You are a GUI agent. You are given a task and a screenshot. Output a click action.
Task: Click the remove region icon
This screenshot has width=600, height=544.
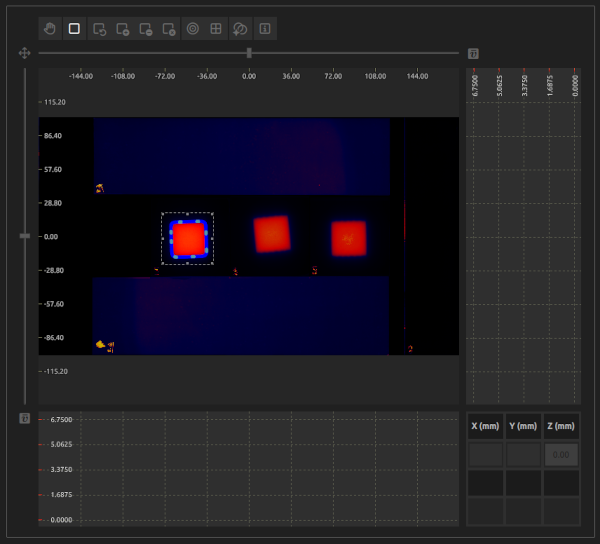point(146,29)
